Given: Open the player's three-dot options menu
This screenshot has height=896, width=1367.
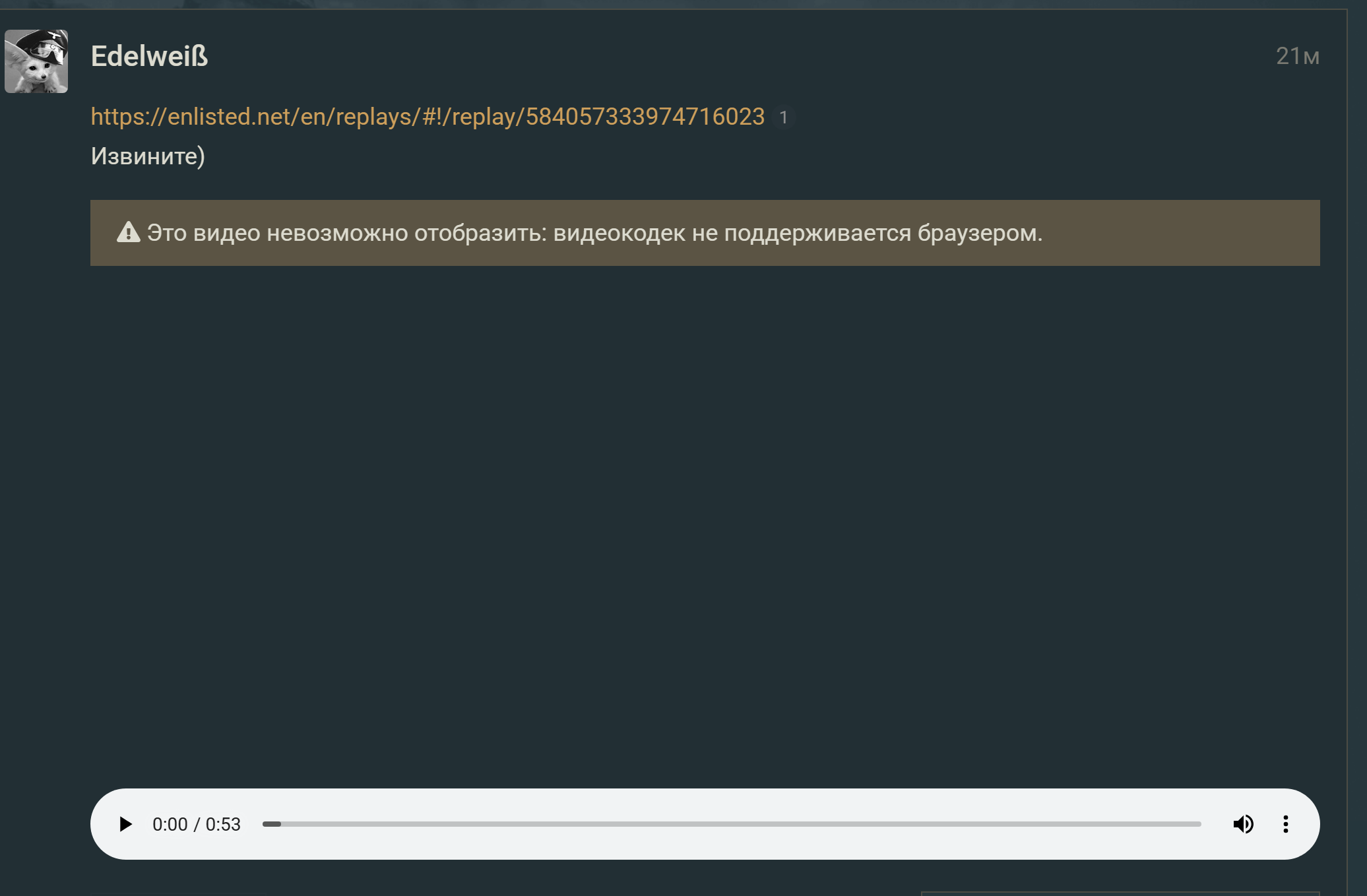Looking at the screenshot, I should 1285,824.
